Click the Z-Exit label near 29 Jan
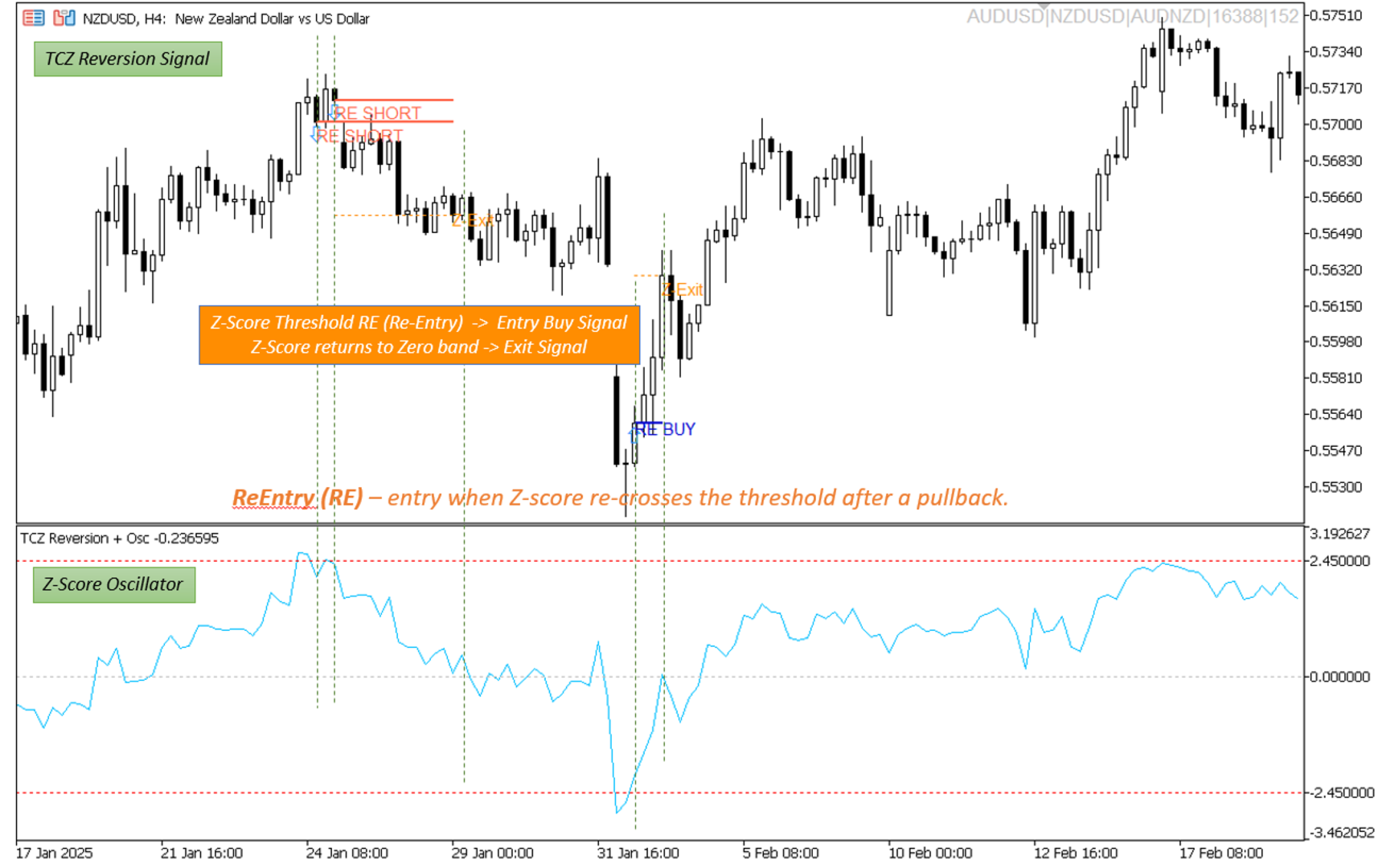Image resolution: width=1386 pixels, height=868 pixels. [x=472, y=220]
